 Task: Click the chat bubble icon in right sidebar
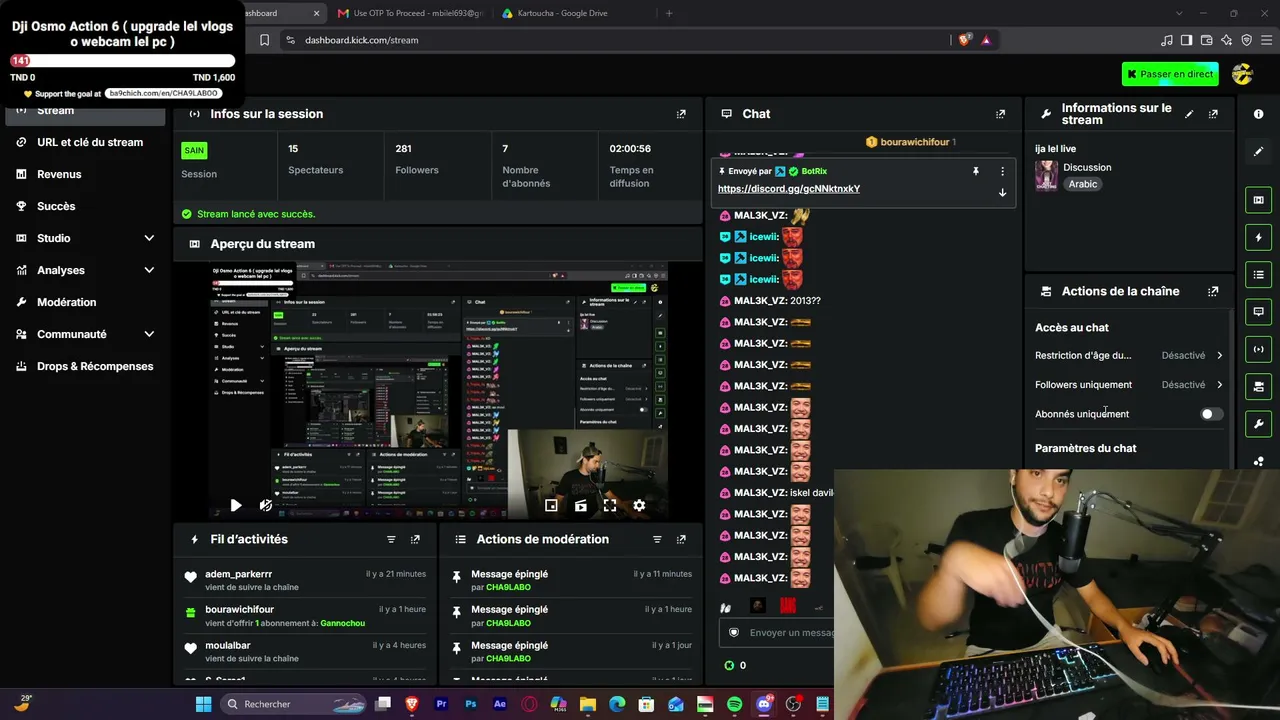pos(1258,312)
